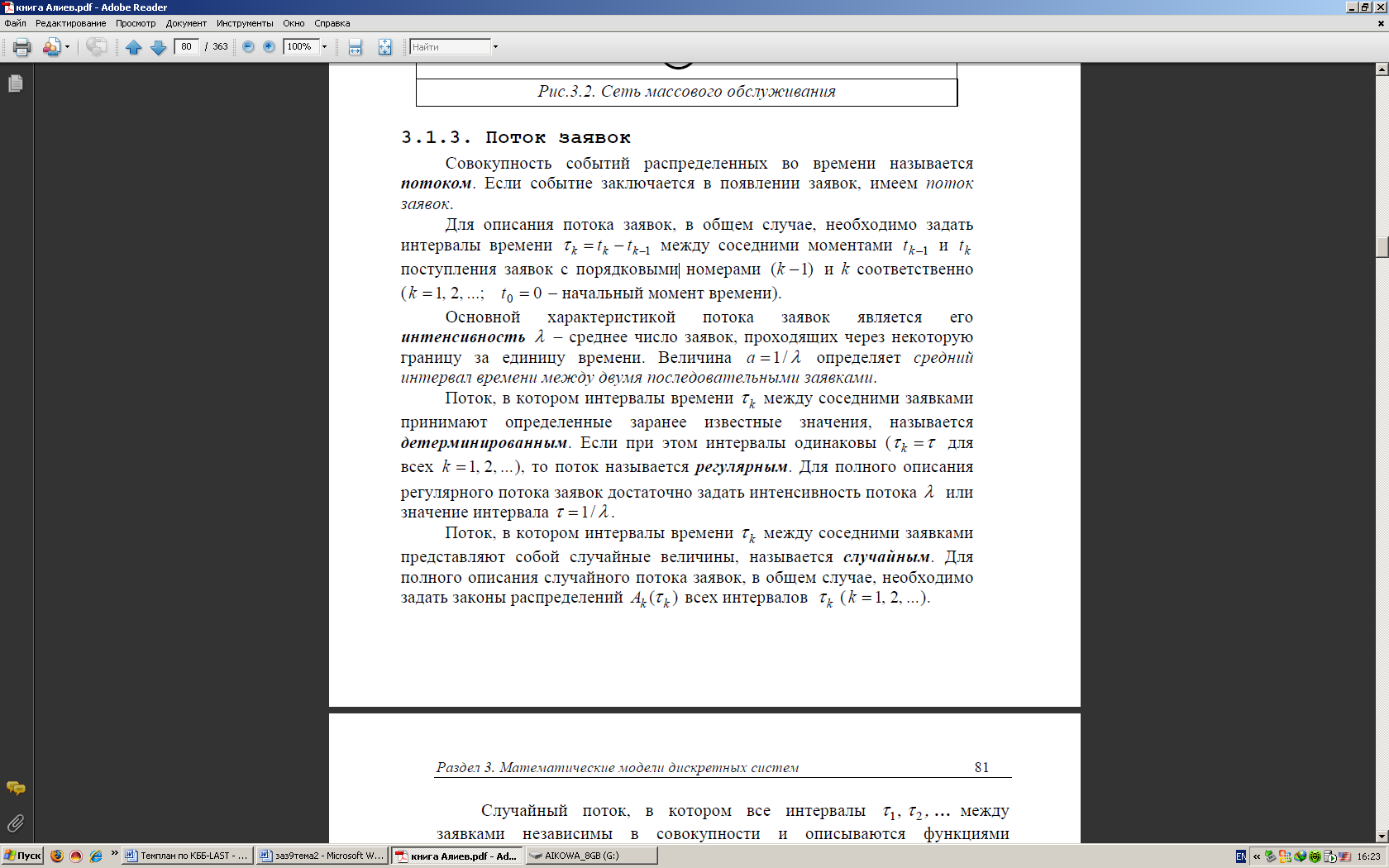Viewport: 1389px width, 868px height.
Task: Click the server with play arrow tray icon
Action: click(x=1329, y=856)
